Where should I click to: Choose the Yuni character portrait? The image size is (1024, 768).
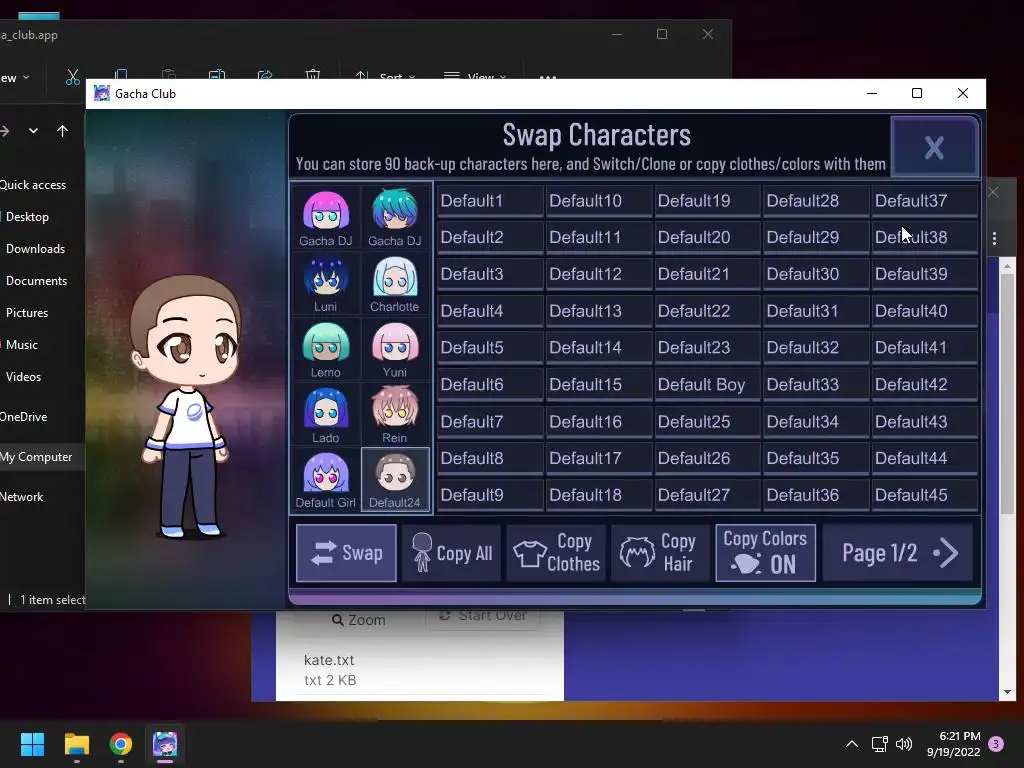[394, 349]
